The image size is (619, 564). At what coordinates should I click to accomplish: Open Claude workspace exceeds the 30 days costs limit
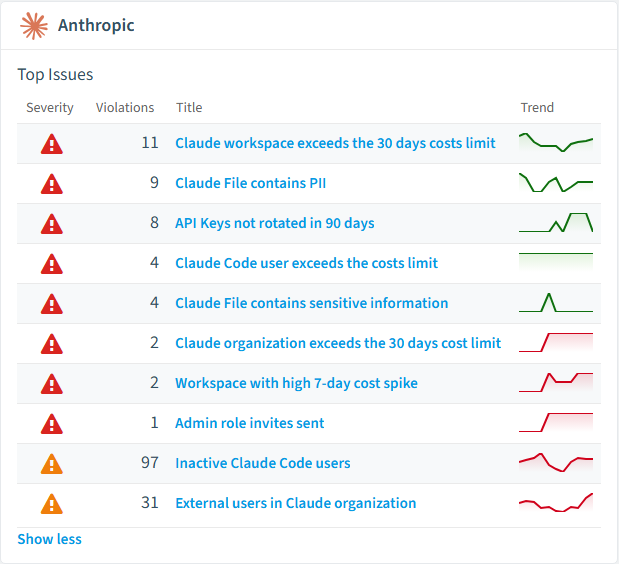click(335, 143)
